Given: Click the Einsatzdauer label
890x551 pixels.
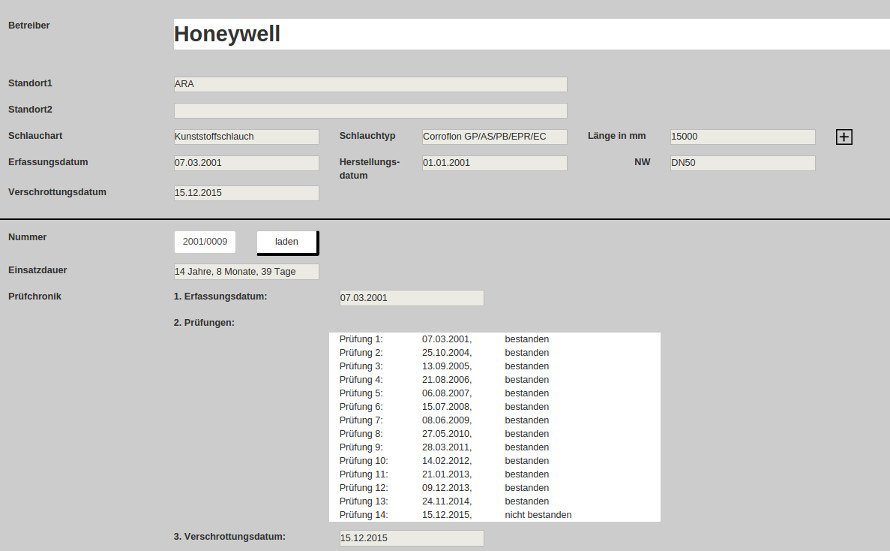Looking at the screenshot, I should (x=37, y=270).
